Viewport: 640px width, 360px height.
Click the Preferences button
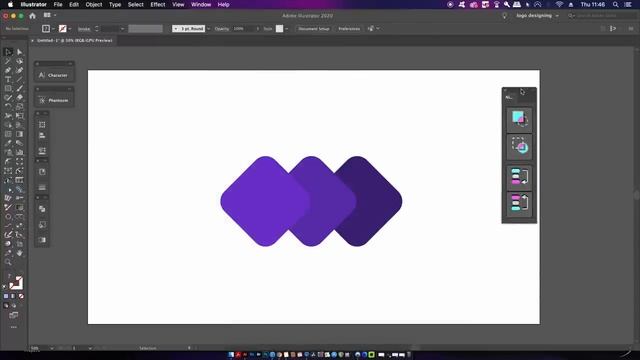[349, 29]
